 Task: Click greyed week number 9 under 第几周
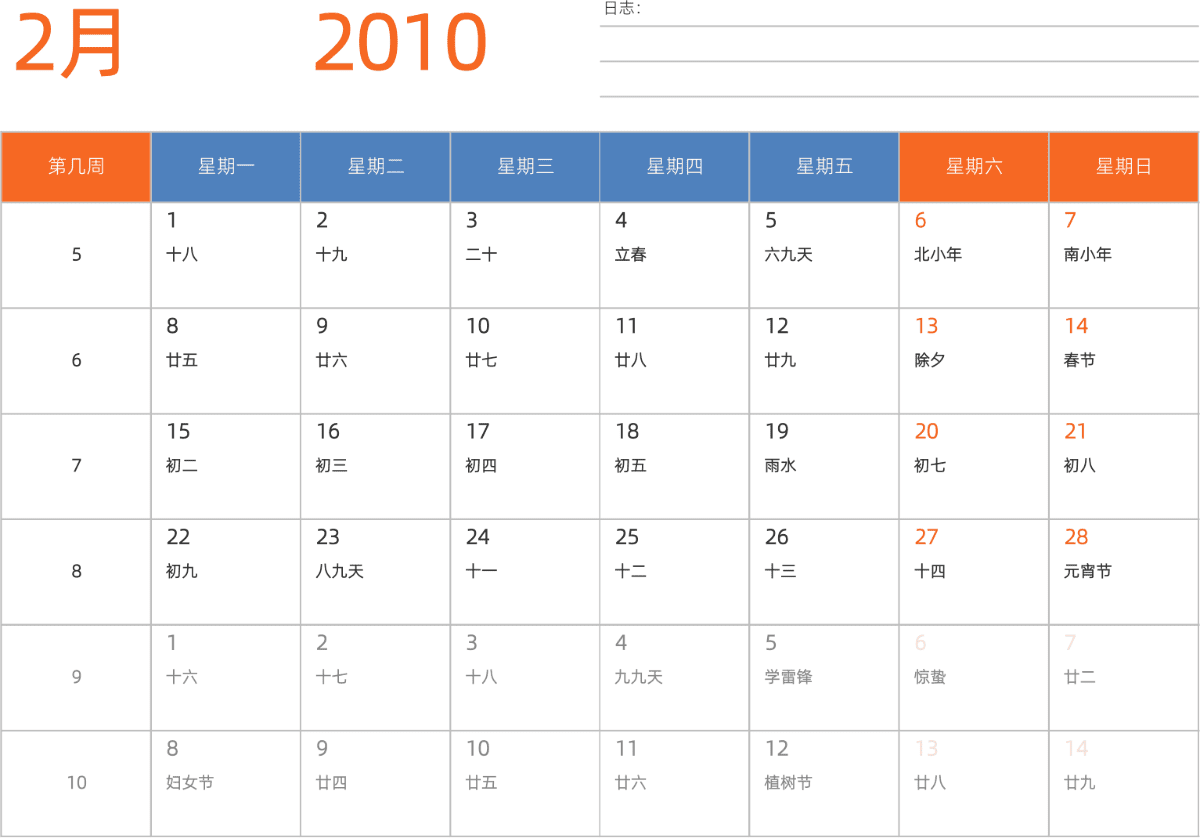pyautogui.click(x=76, y=678)
